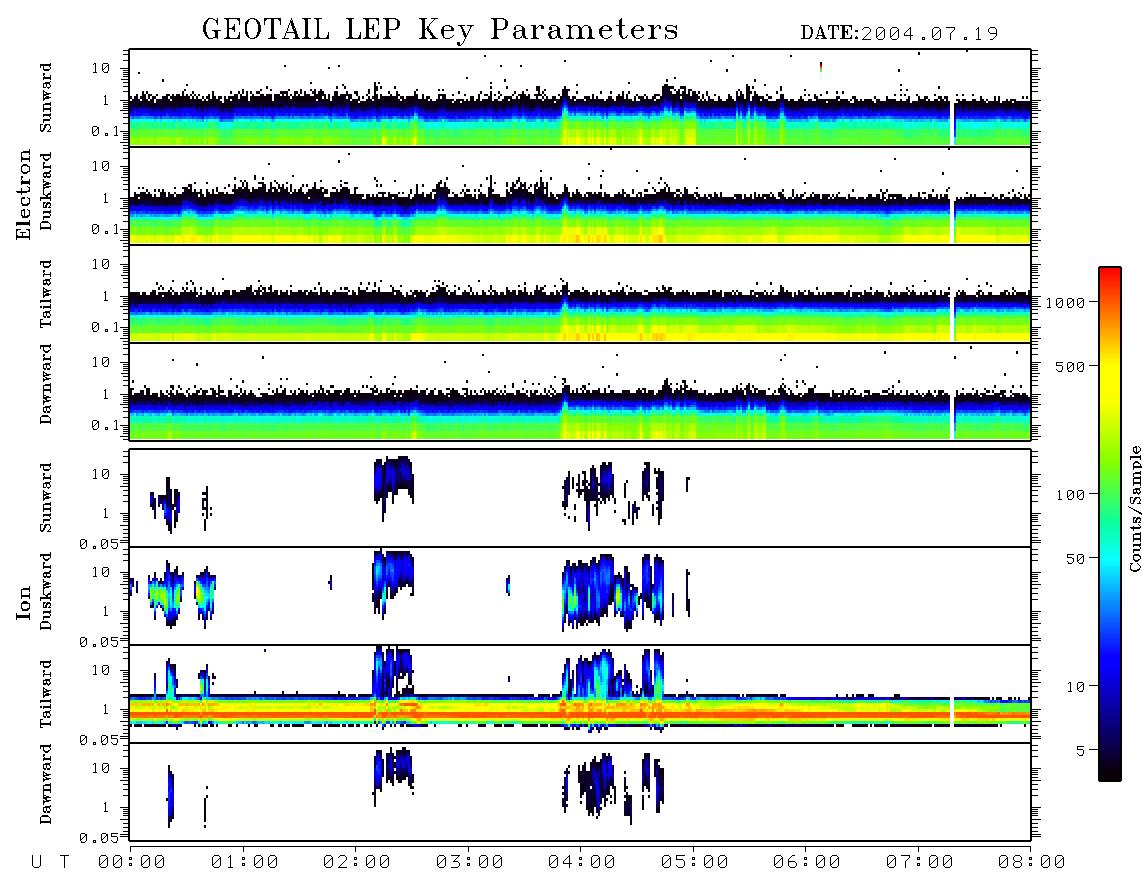The image size is (1142, 880).
Task: Click the Ion "Sunward" axis label
Action: [46, 498]
